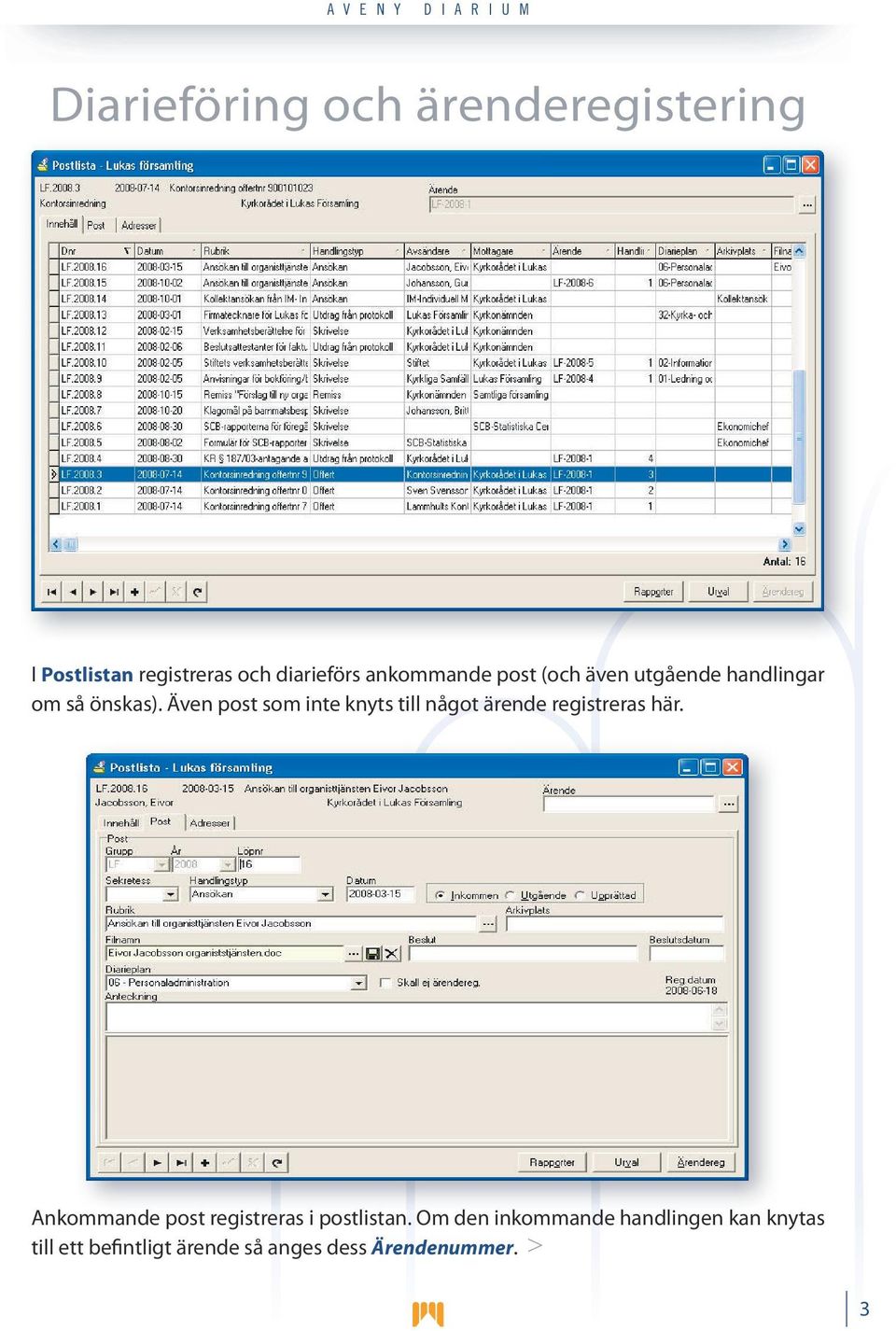Click greyed previous-record icon in Post form window
The height and width of the screenshot is (1331, 896).
click(133, 1162)
